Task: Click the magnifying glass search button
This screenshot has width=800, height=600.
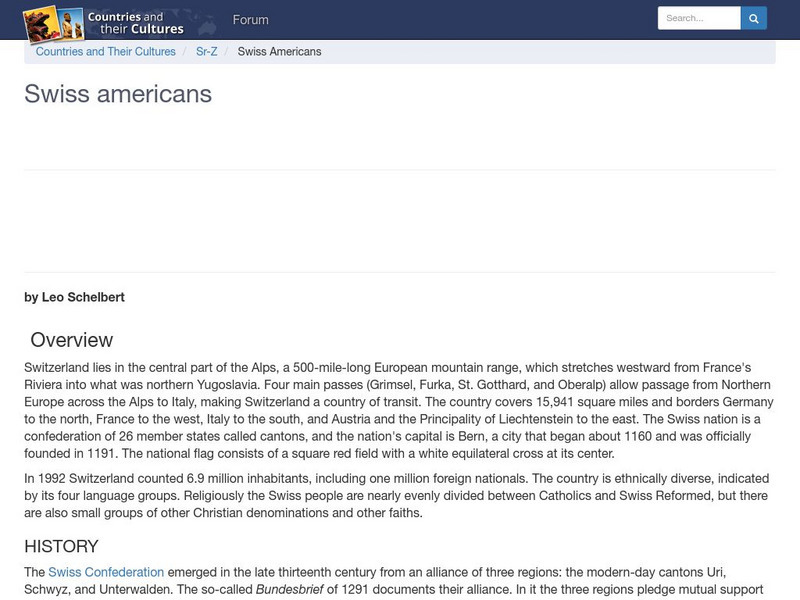Action: click(754, 18)
